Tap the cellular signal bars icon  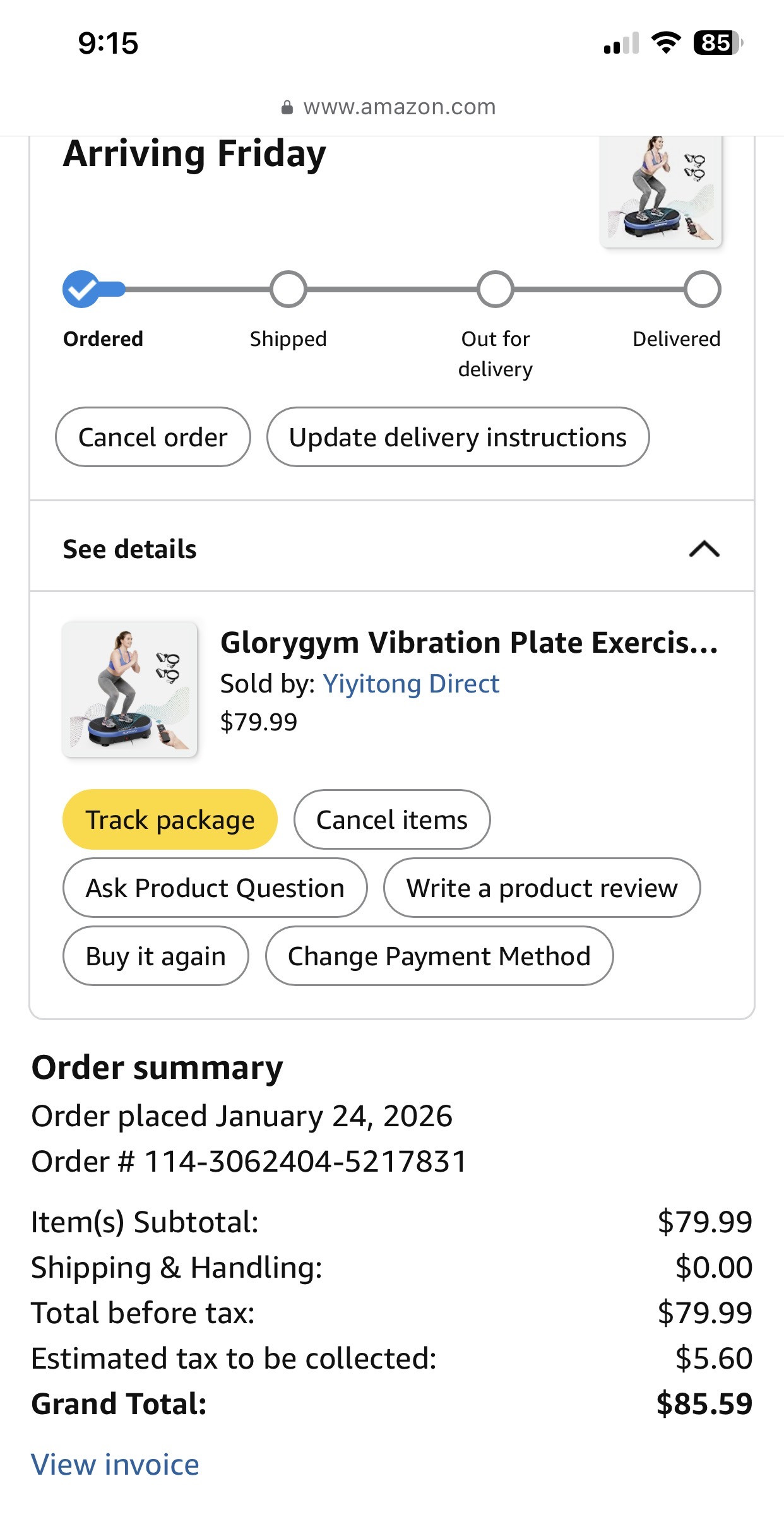621,43
